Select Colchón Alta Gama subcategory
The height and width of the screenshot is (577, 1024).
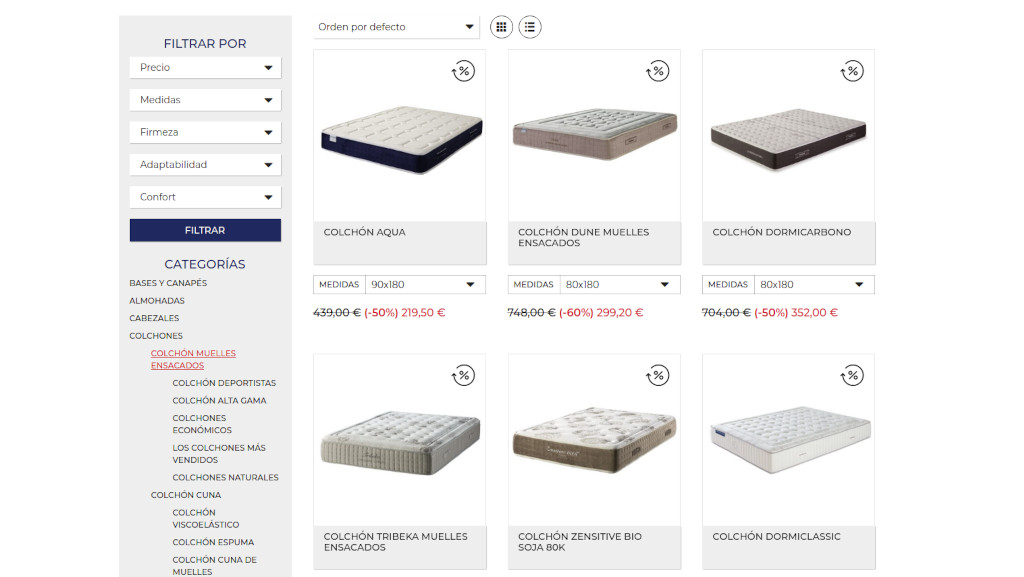(x=219, y=401)
